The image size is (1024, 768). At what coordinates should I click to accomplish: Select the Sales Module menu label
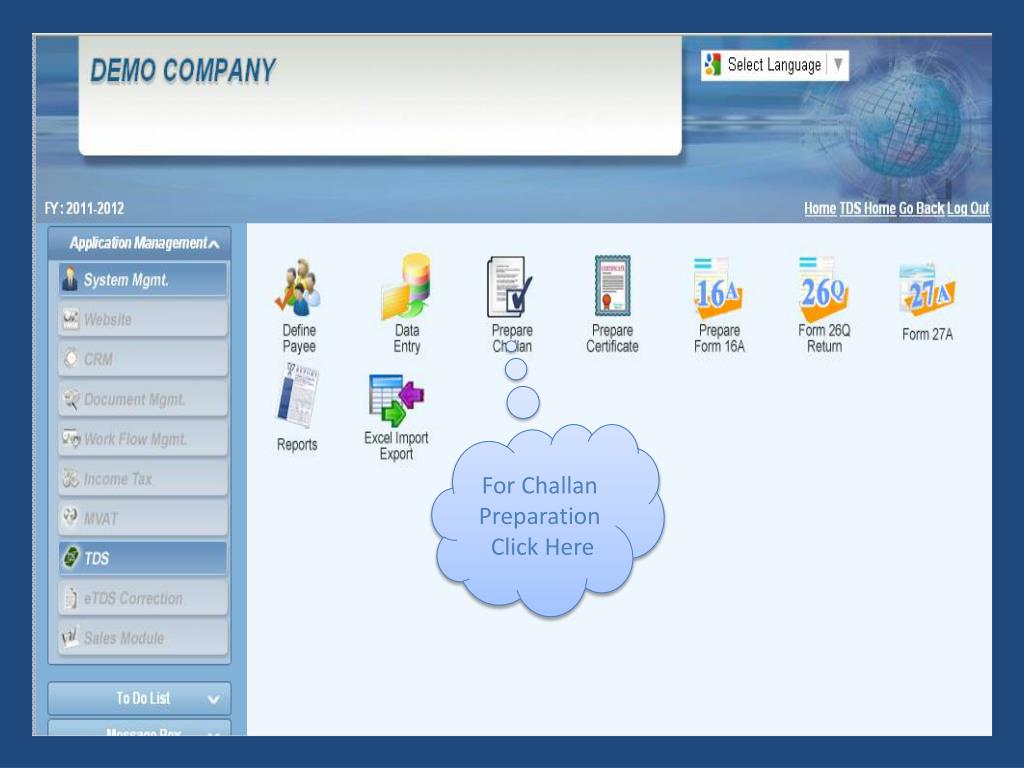[124, 638]
